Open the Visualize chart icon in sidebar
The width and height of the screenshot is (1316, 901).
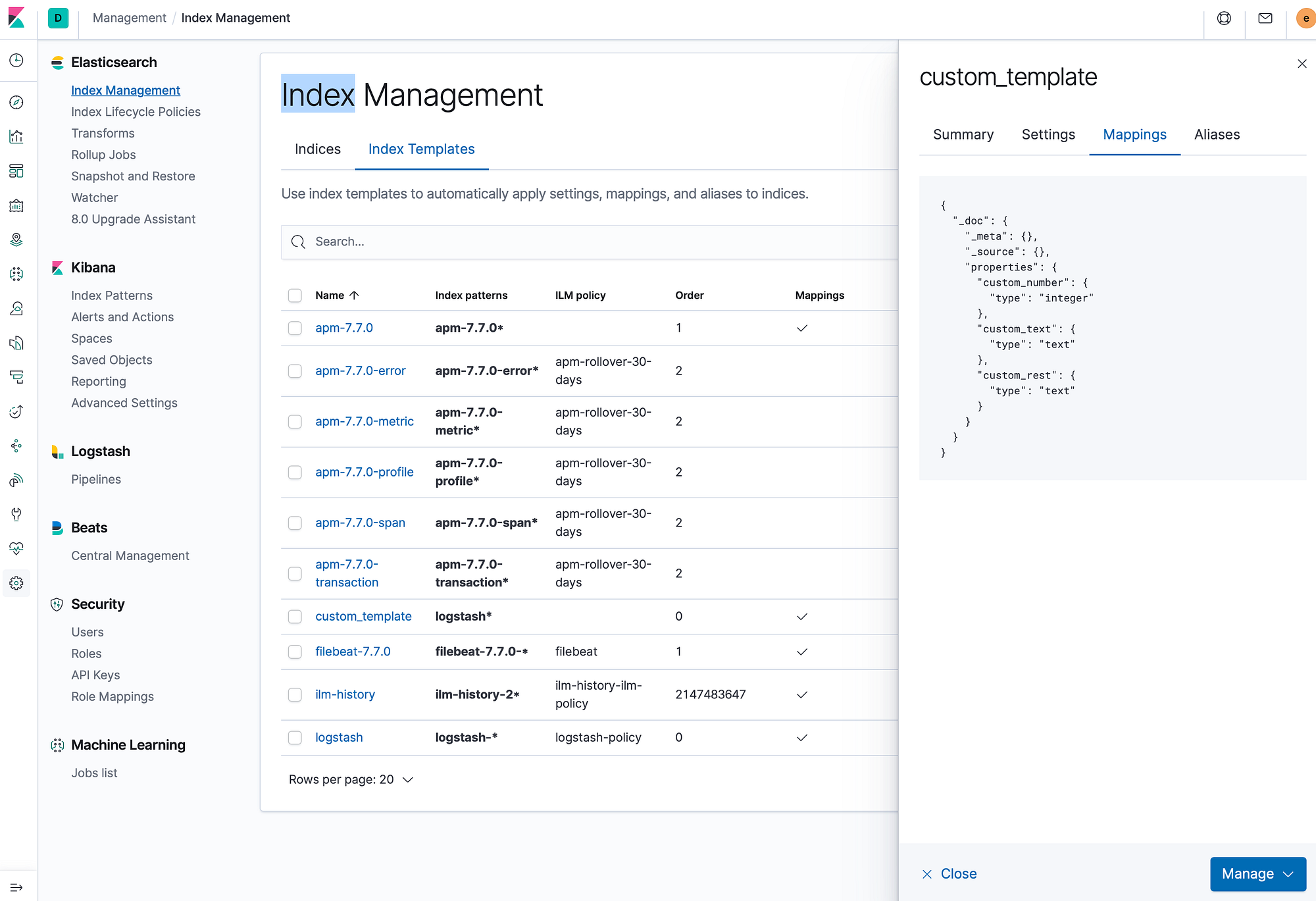16,136
